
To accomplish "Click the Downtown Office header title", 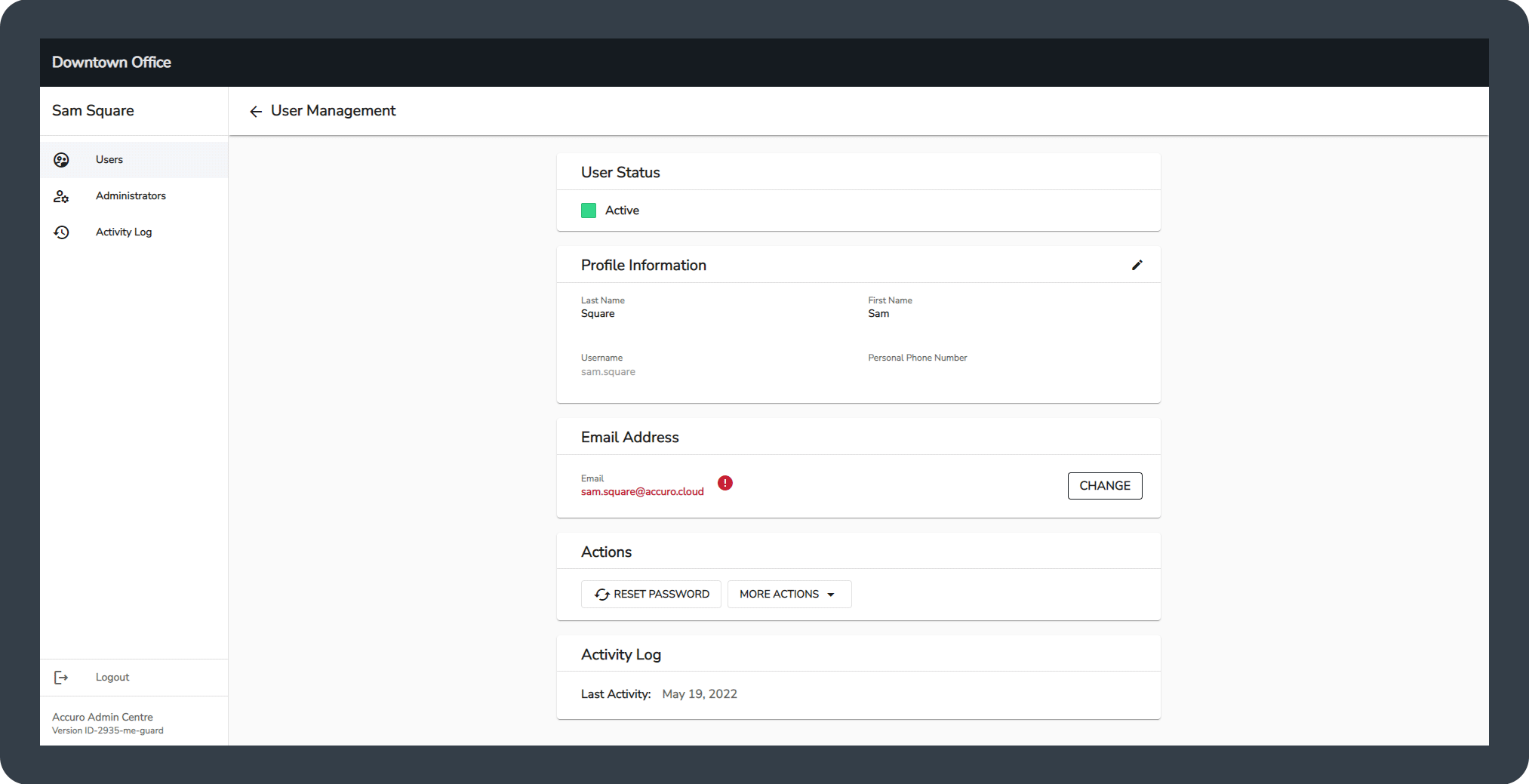I will (x=112, y=63).
